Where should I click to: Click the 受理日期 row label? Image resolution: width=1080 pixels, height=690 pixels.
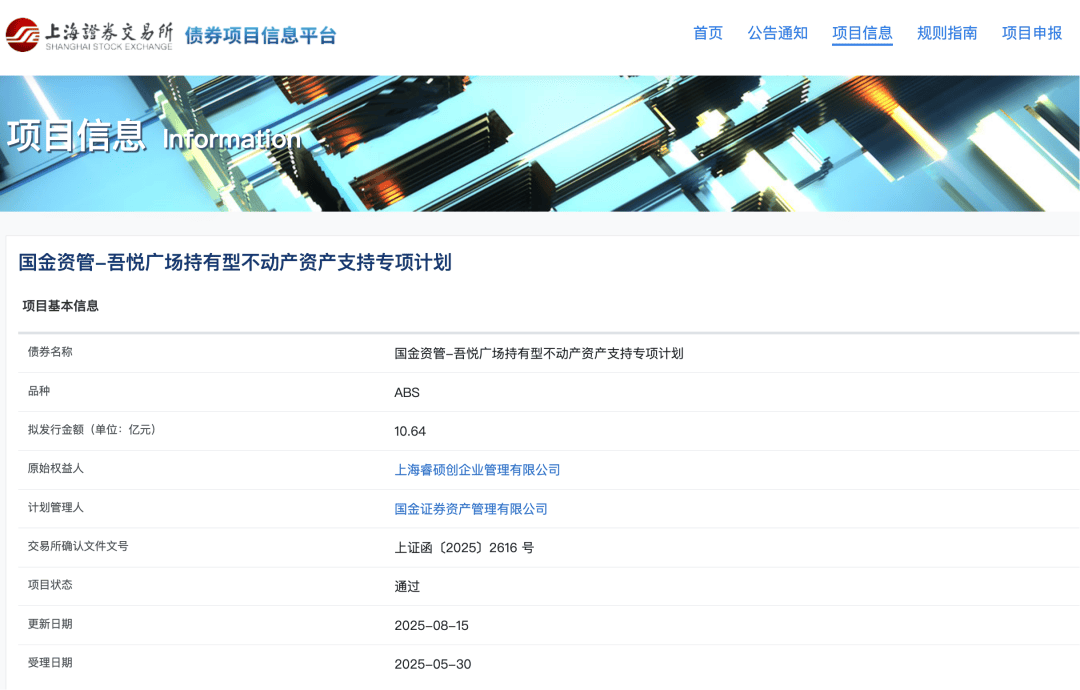[50, 662]
